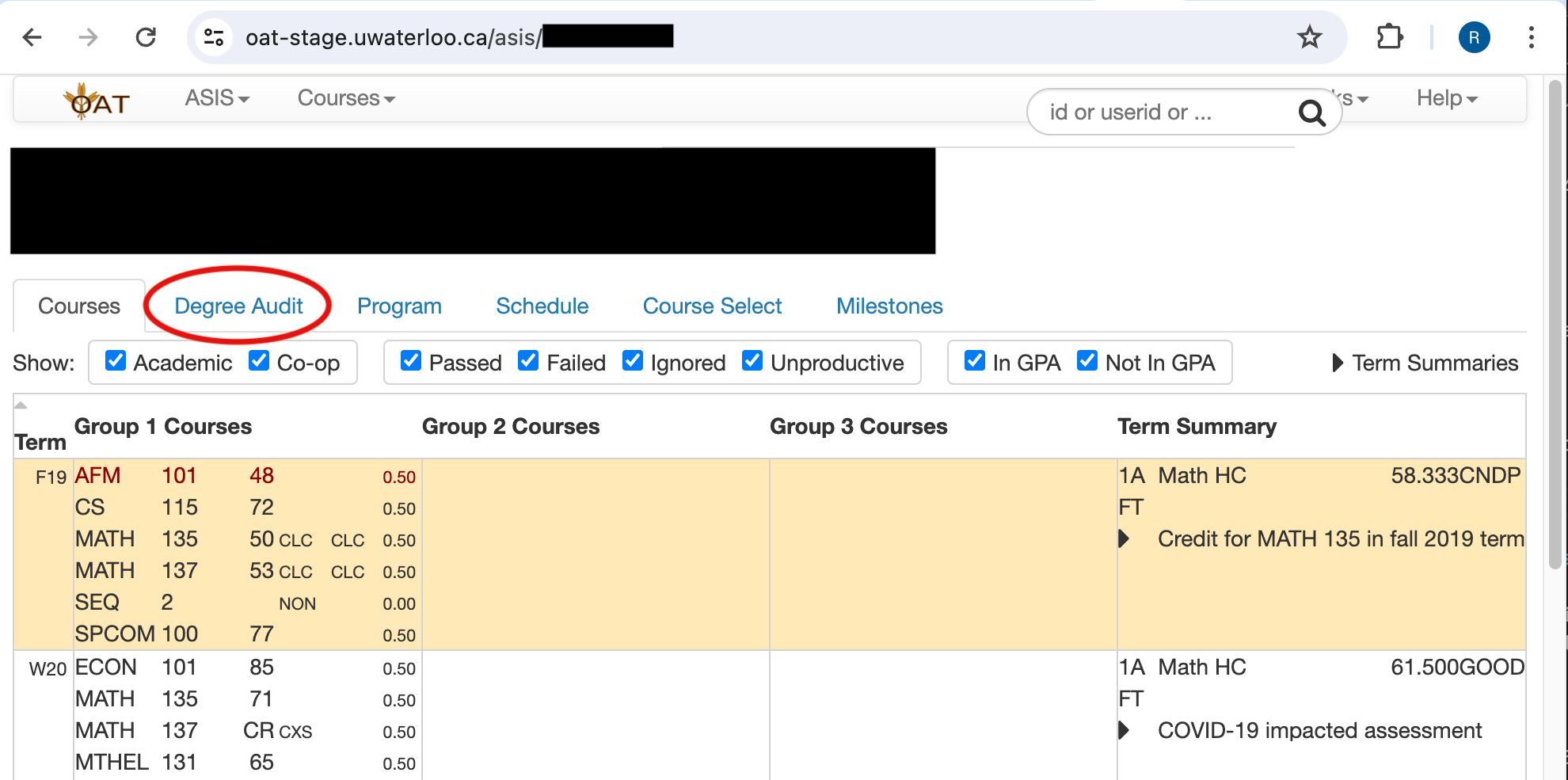
Task: Switch to the Degree Audit tab
Action: click(x=238, y=306)
